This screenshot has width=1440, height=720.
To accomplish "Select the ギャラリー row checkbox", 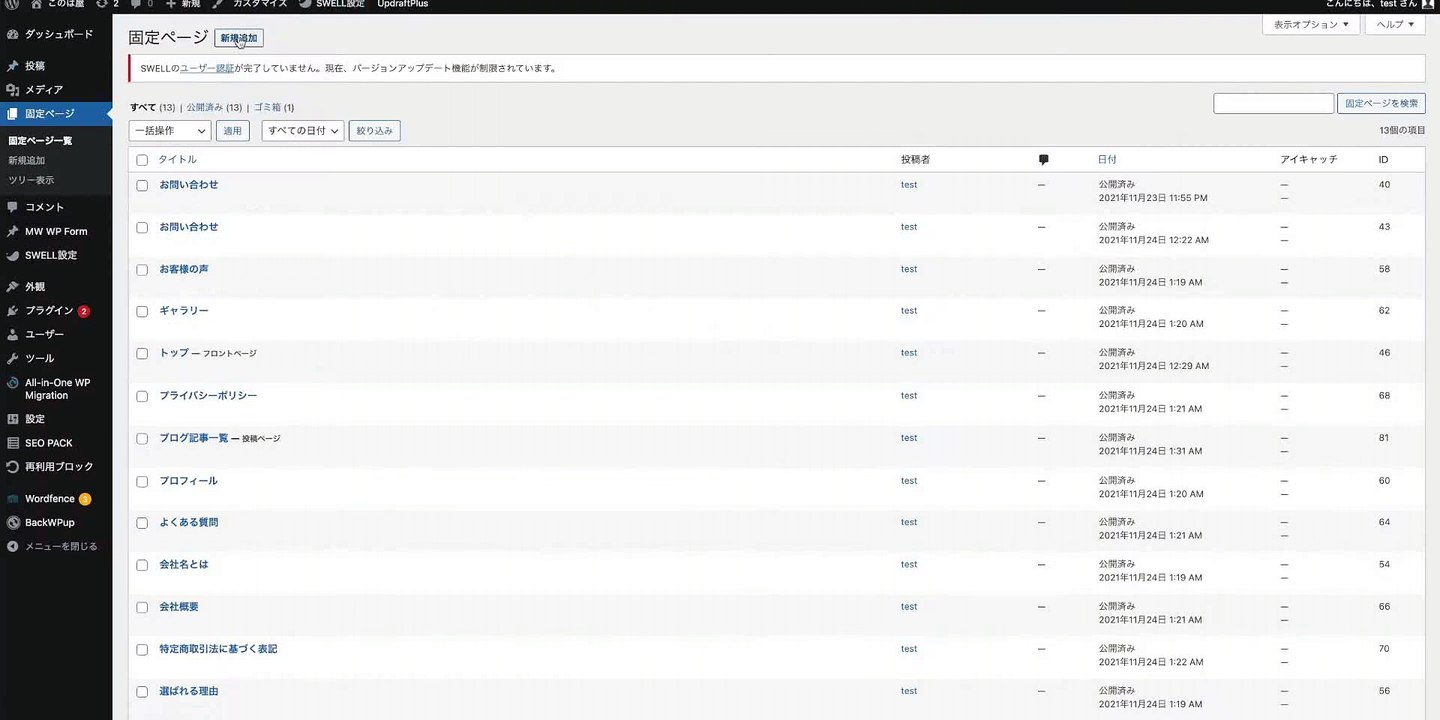I will tap(142, 312).
